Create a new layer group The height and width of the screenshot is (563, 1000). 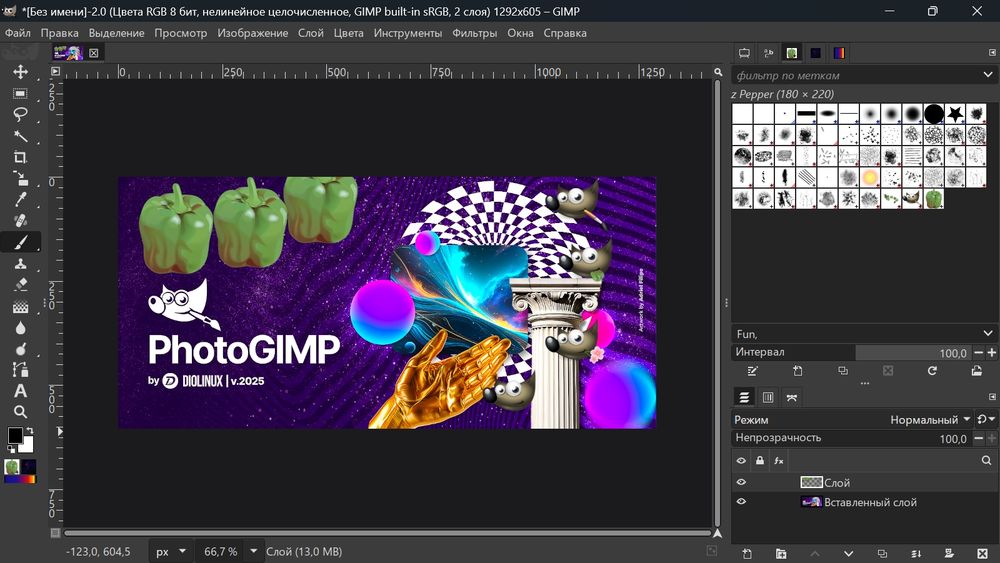tap(781, 553)
